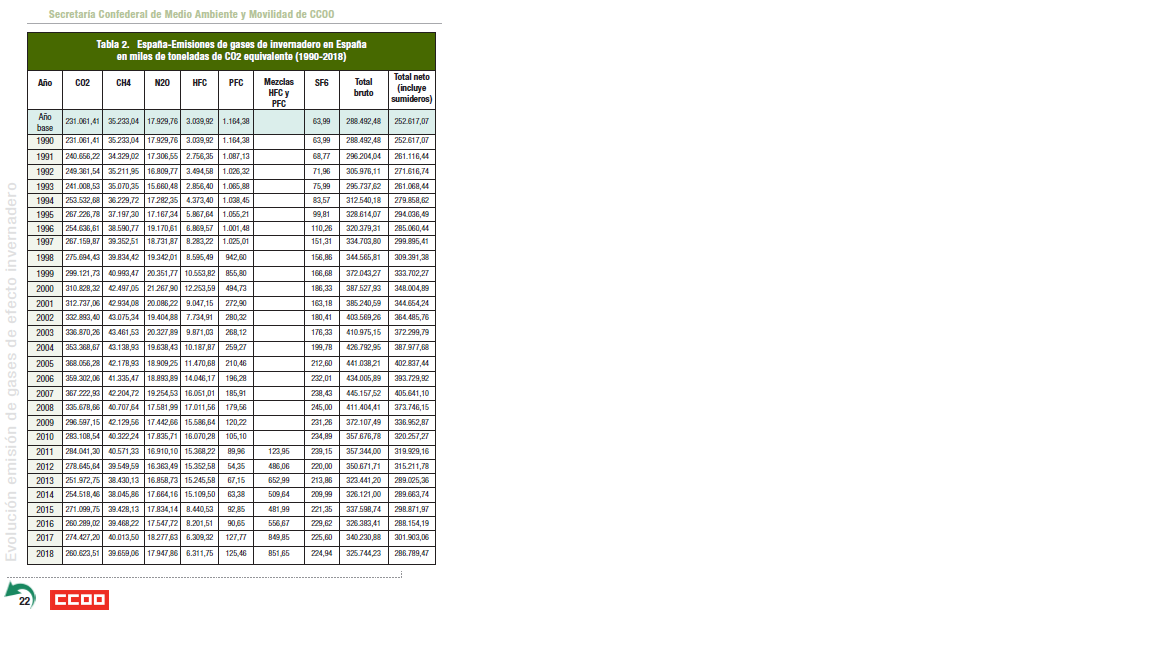Select the 2018 year row label
This screenshot has width=1152, height=648.
click(x=45, y=554)
